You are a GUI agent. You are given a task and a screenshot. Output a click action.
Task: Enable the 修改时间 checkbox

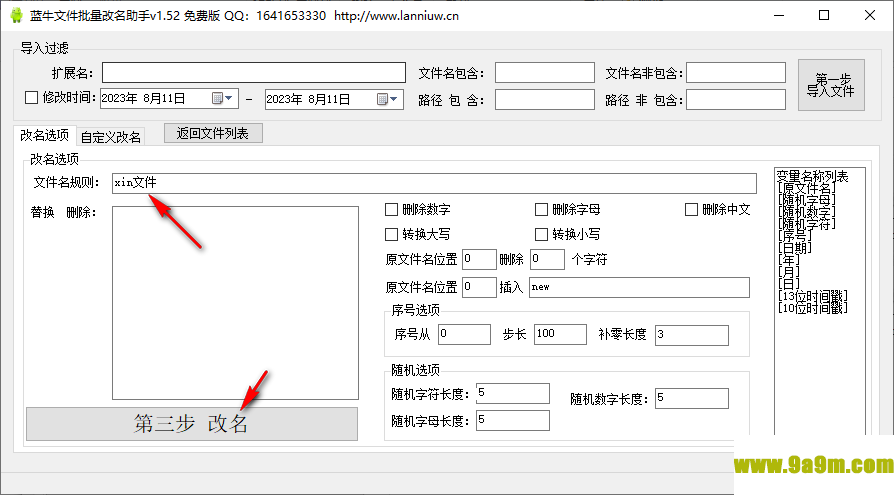[31, 98]
